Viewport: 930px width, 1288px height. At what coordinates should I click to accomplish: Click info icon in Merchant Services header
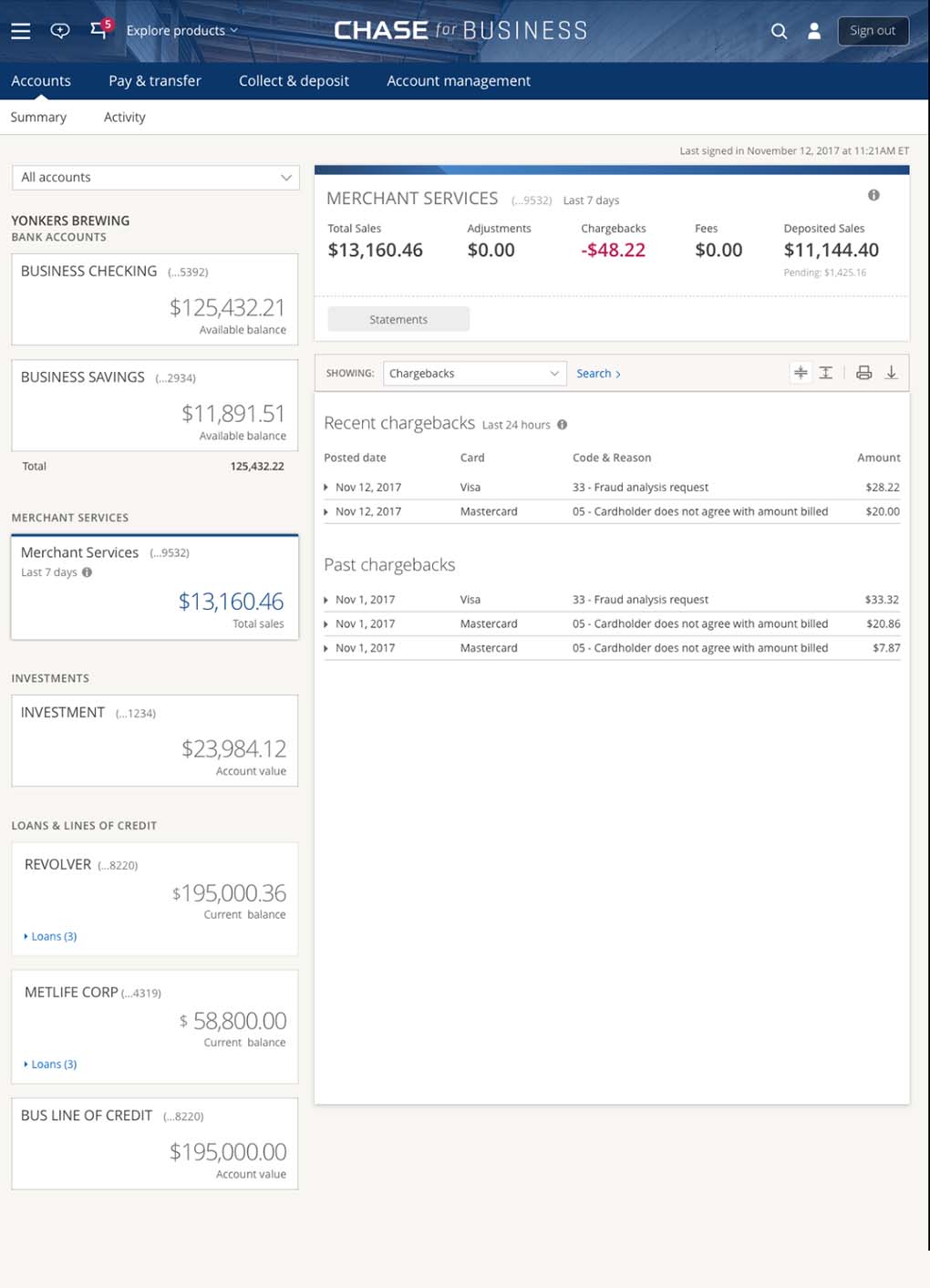[873, 195]
